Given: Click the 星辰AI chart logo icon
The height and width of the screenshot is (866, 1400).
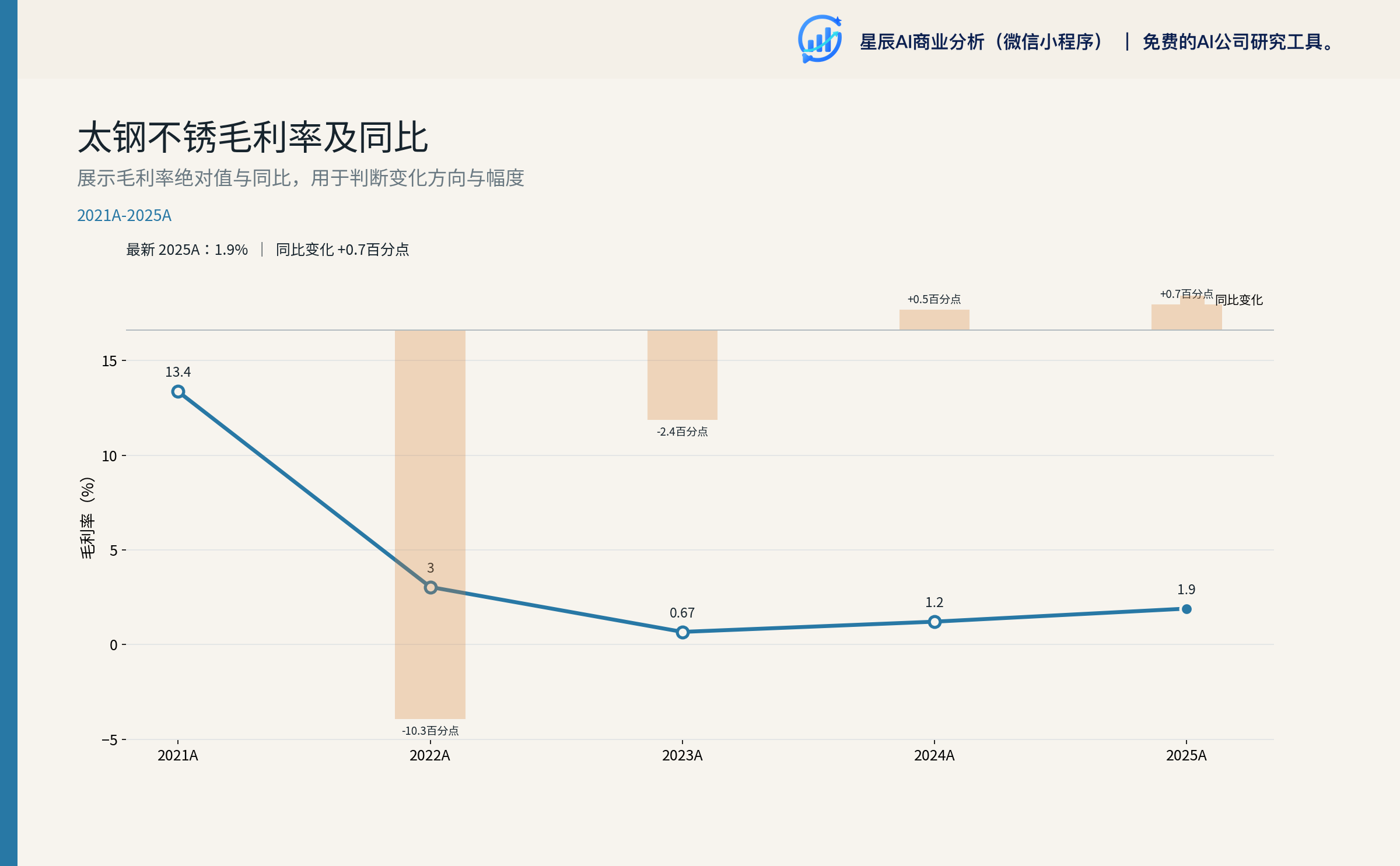Looking at the screenshot, I should coord(820,39).
